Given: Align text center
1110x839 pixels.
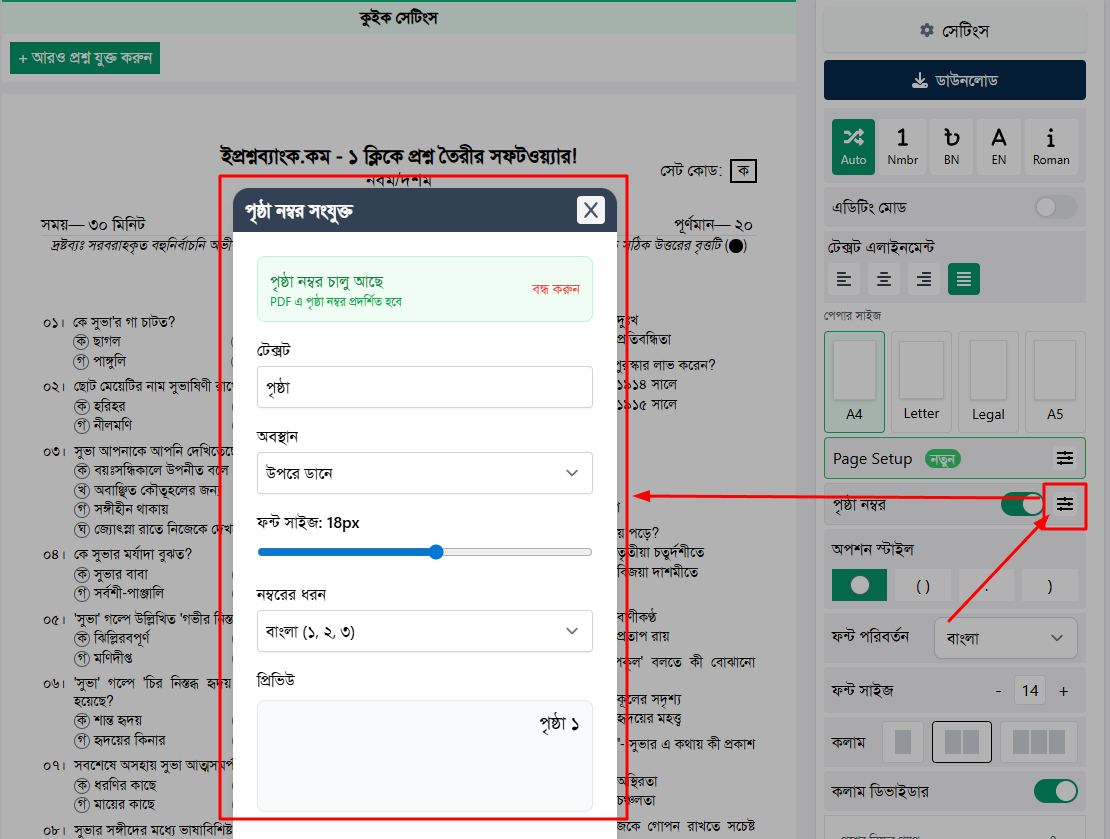Looking at the screenshot, I should tap(884, 279).
